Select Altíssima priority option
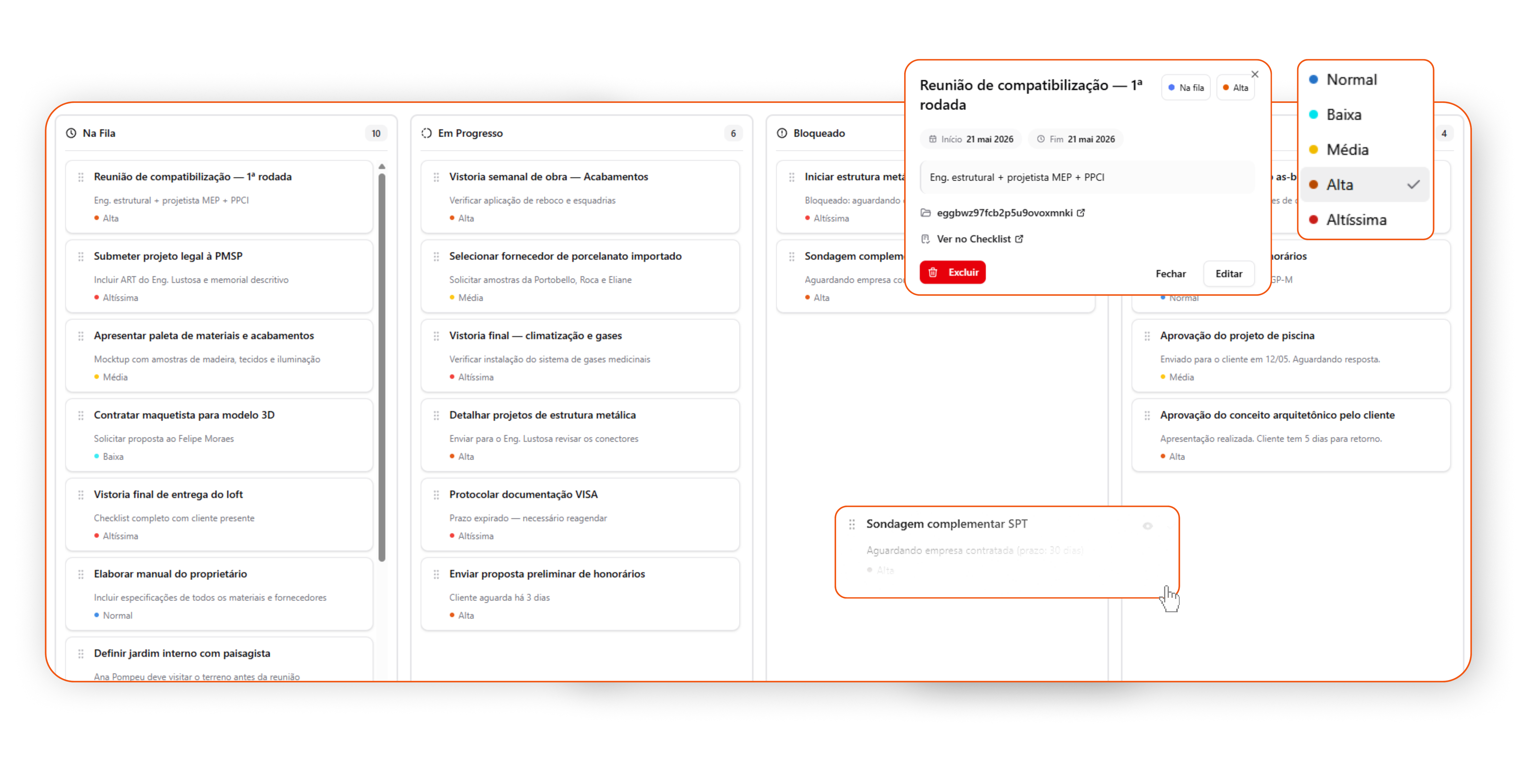The height and width of the screenshot is (784, 1529). coord(1365,220)
